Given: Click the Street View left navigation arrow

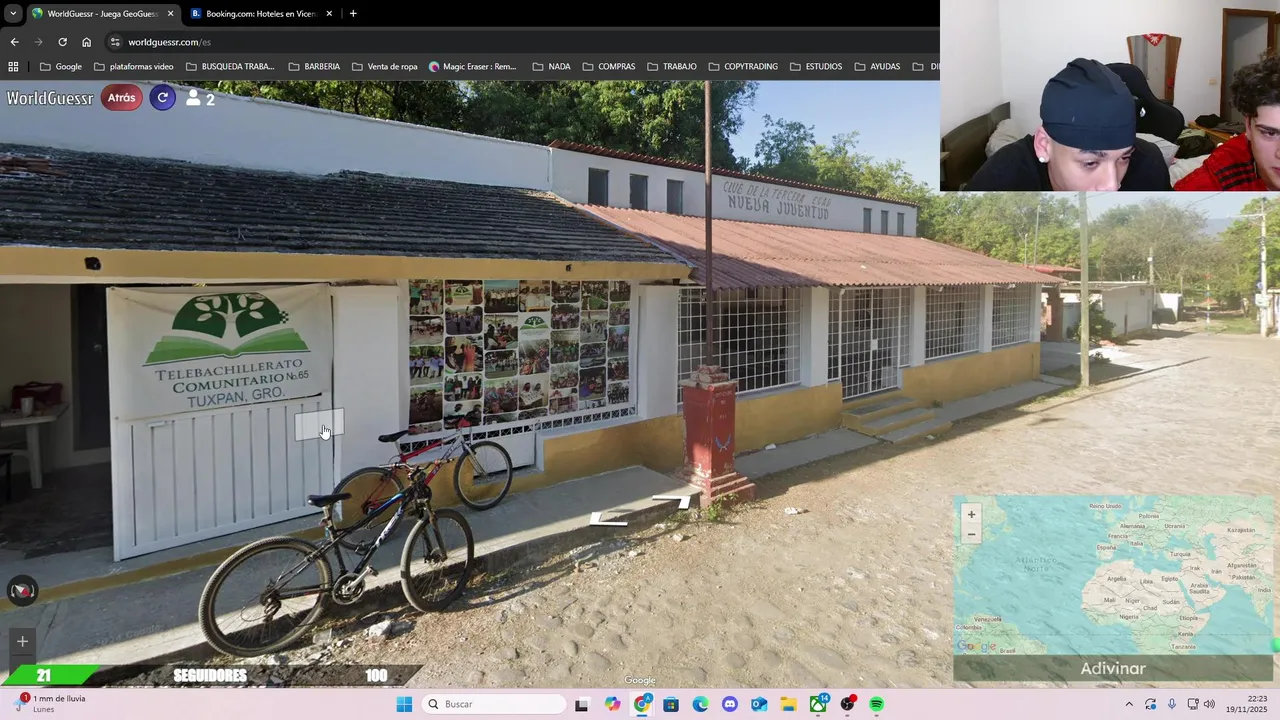Looking at the screenshot, I should [x=608, y=518].
